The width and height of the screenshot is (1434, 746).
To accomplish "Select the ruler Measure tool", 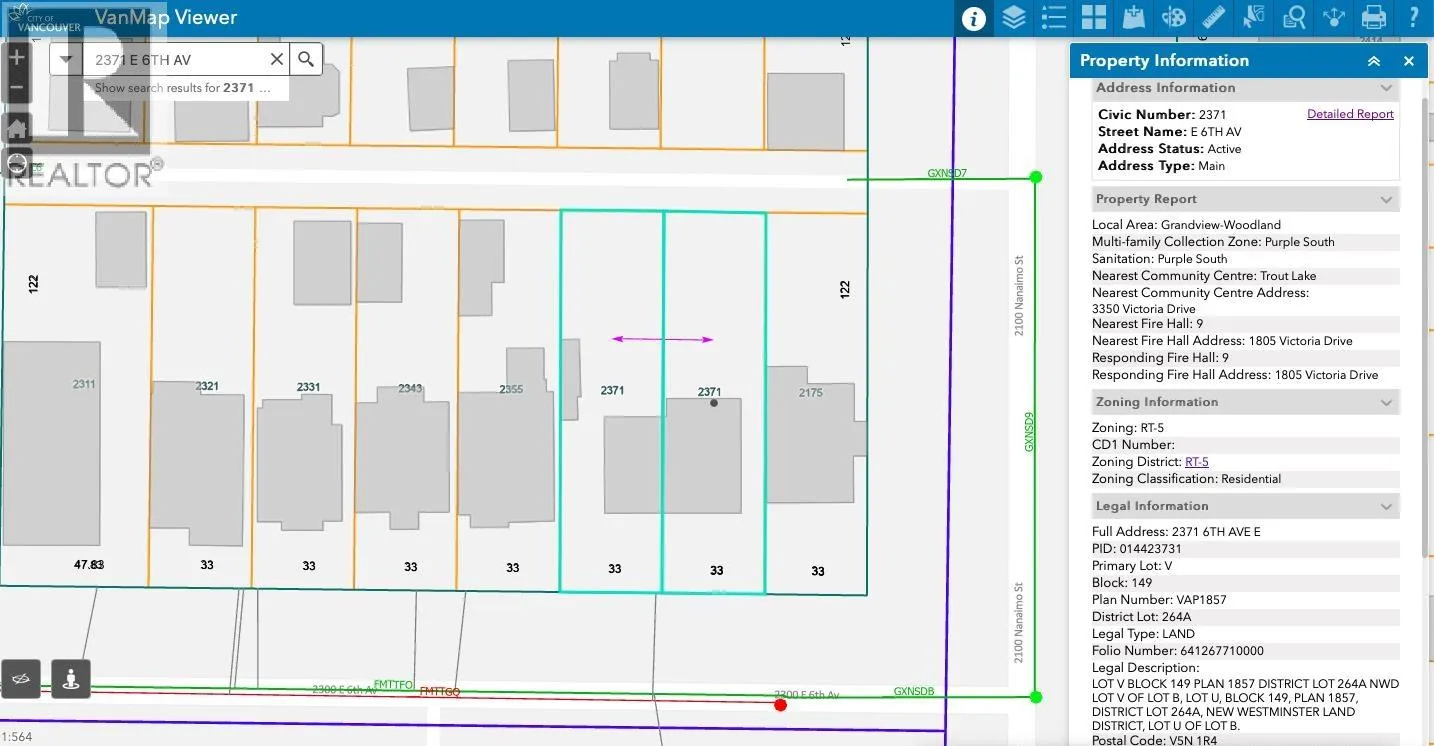I will 1213,18.
